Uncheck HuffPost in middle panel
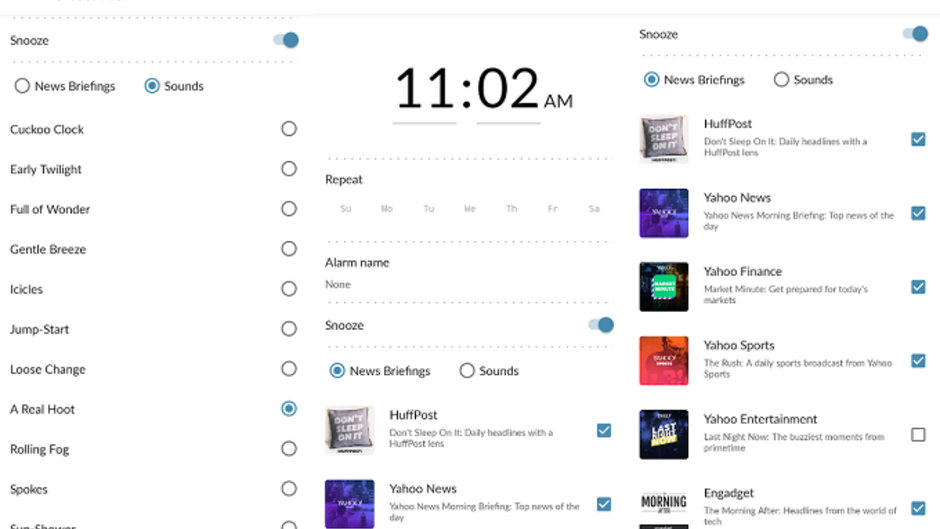The image size is (940, 529). click(604, 431)
